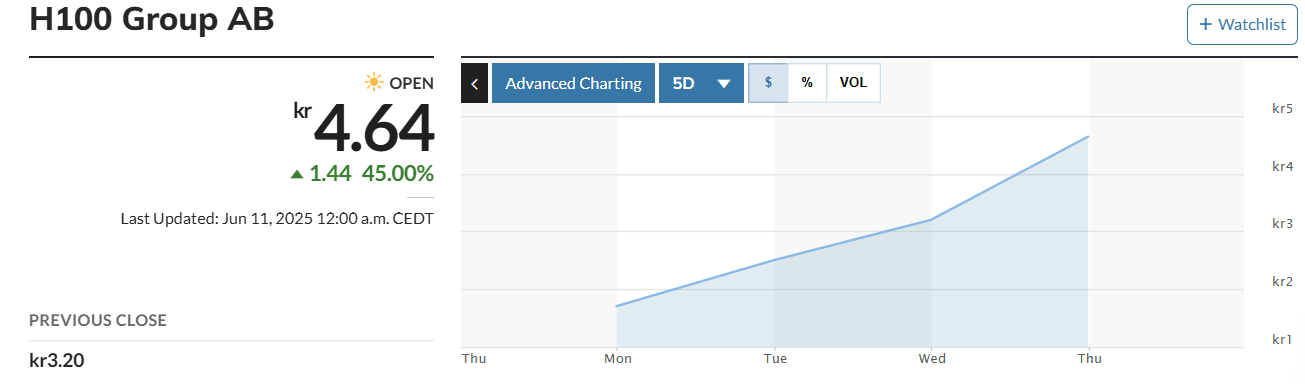Viewport: 1305px width, 384px height.
Task: Click the sun OPEN market status icon
Action: (375, 83)
